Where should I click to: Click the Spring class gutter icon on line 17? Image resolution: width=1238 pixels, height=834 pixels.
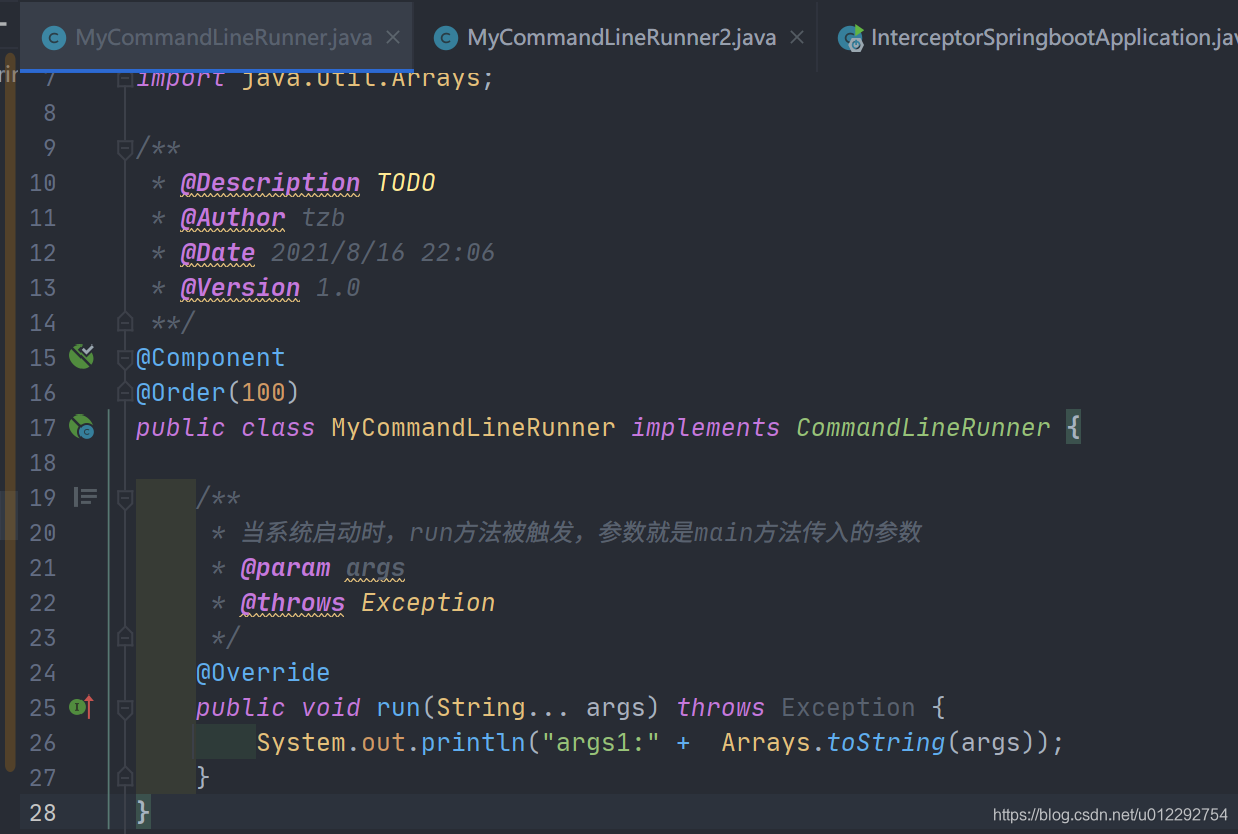coord(81,428)
